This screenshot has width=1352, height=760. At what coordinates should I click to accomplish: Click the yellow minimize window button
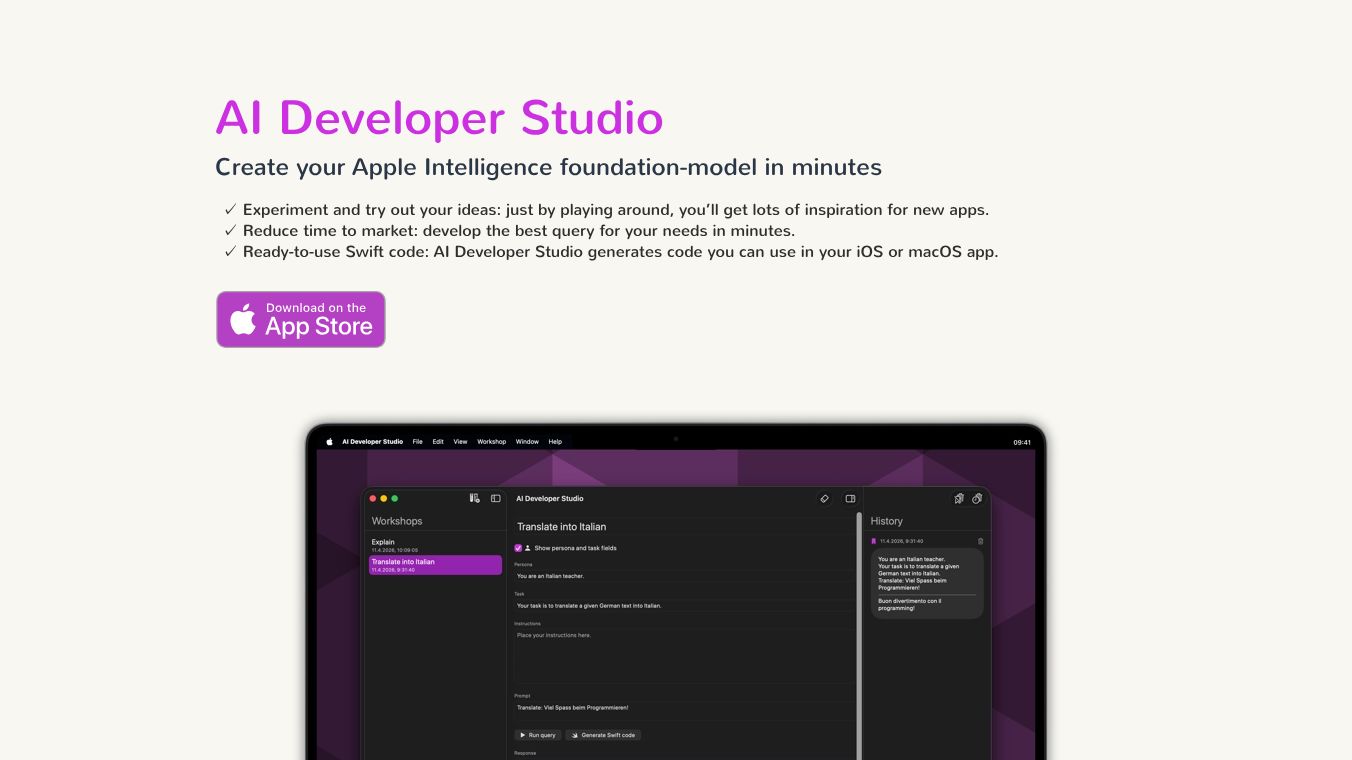click(x=384, y=498)
